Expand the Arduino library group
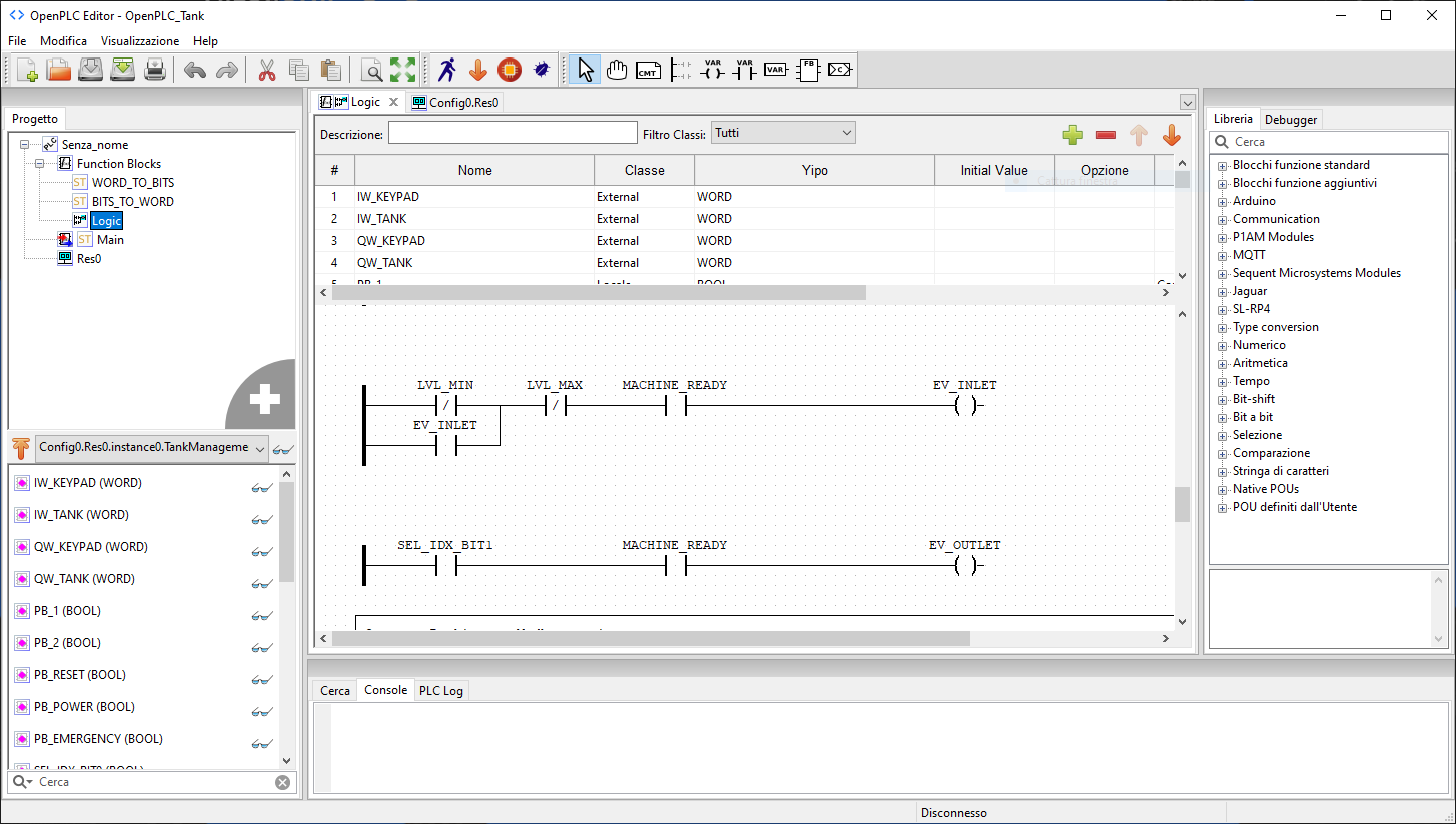Viewport: 1456px width, 824px height. click(x=1222, y=202)
